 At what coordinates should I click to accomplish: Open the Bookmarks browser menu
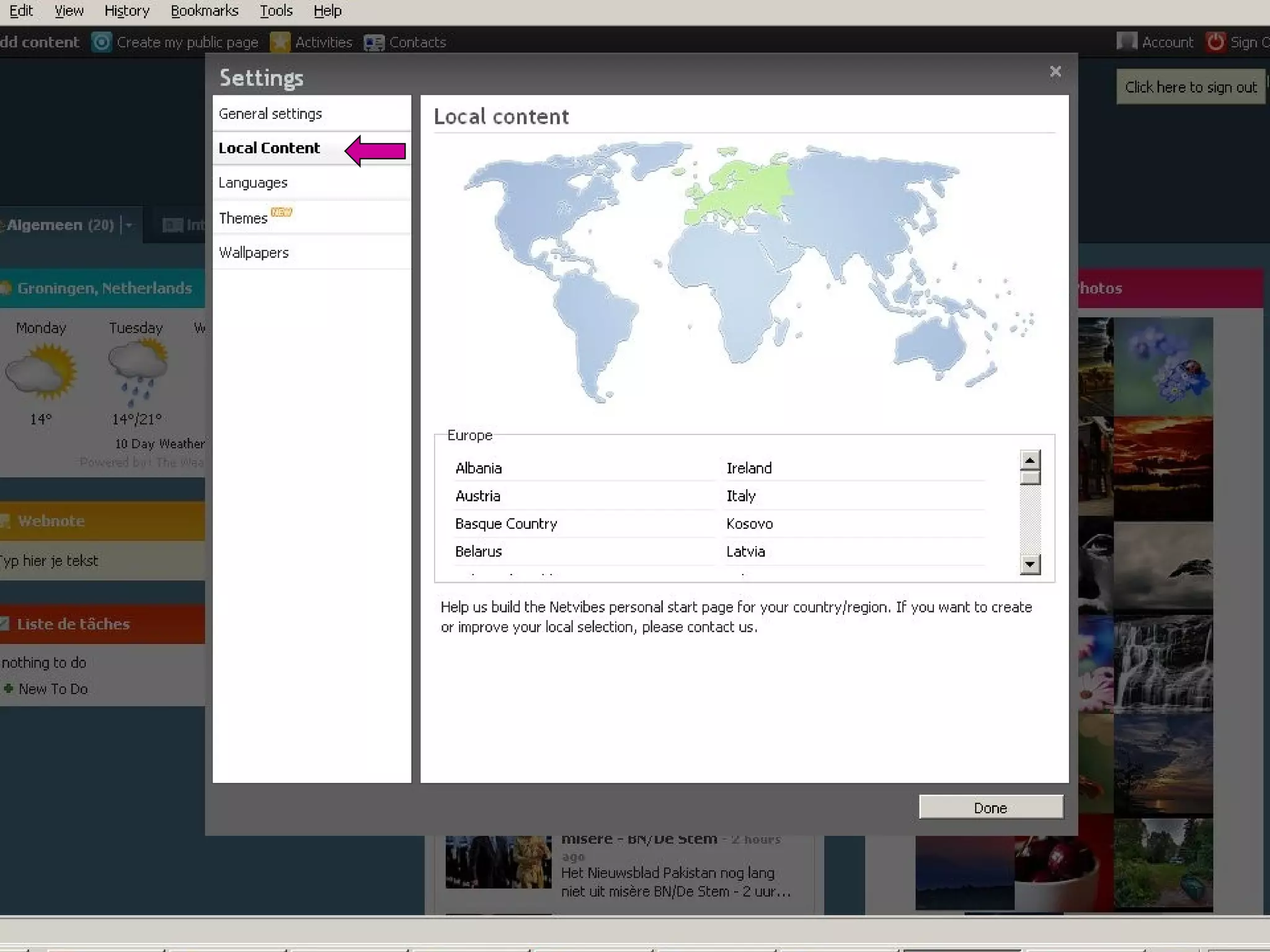205,11
